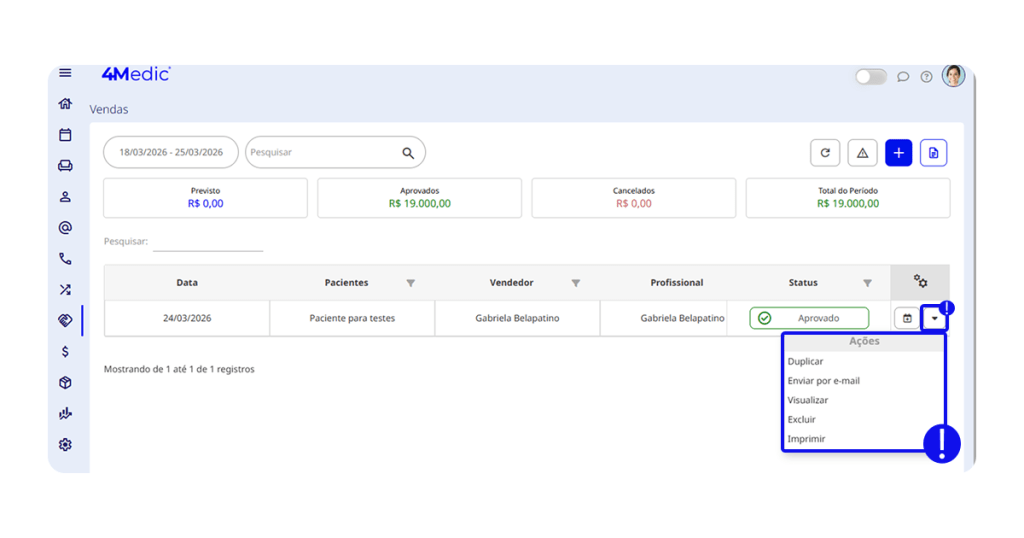Click the refresh icon button
This screenshot has height=538, width=1024.
coord(824,153)
